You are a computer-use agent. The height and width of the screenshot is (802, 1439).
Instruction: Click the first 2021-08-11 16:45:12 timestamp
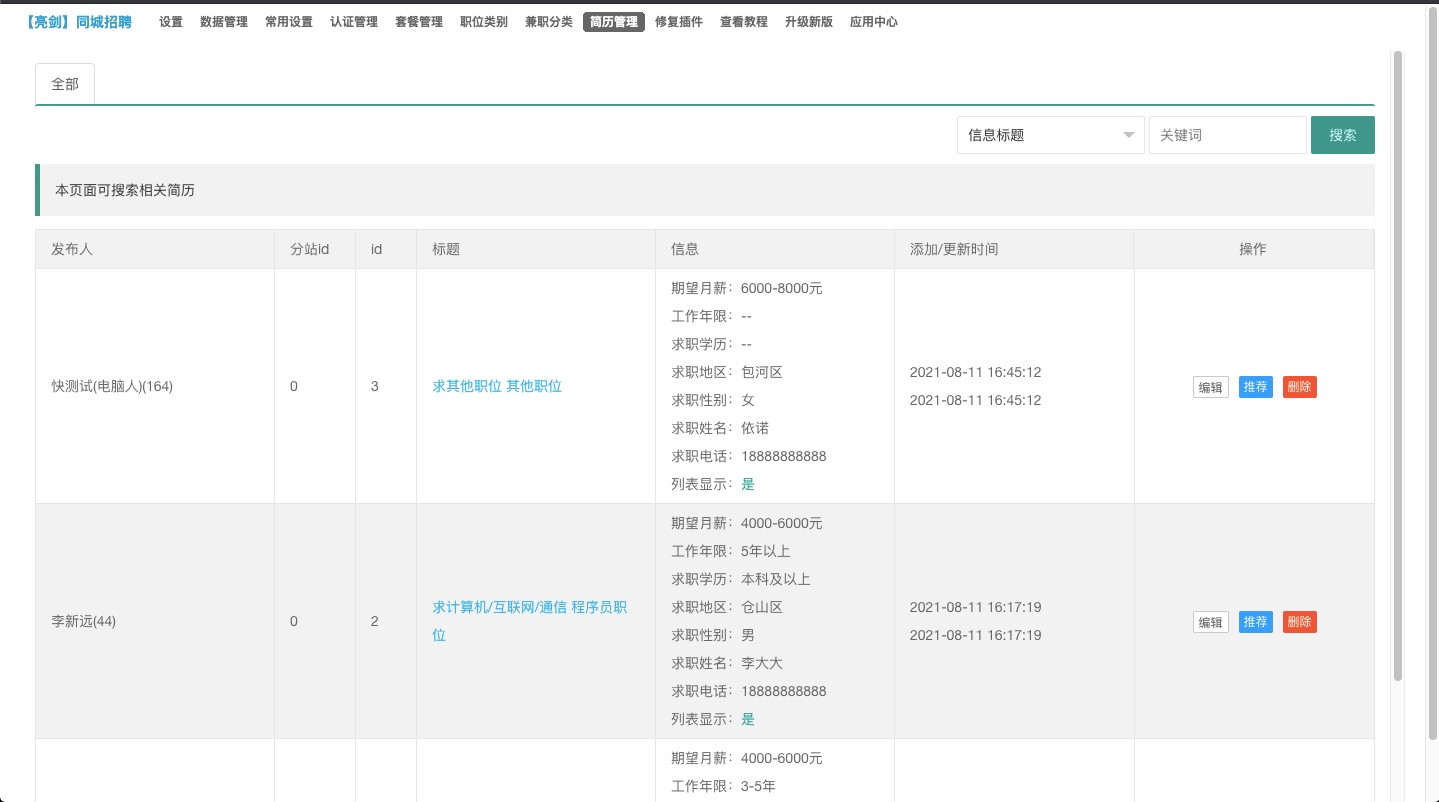(x=976, y=372)
